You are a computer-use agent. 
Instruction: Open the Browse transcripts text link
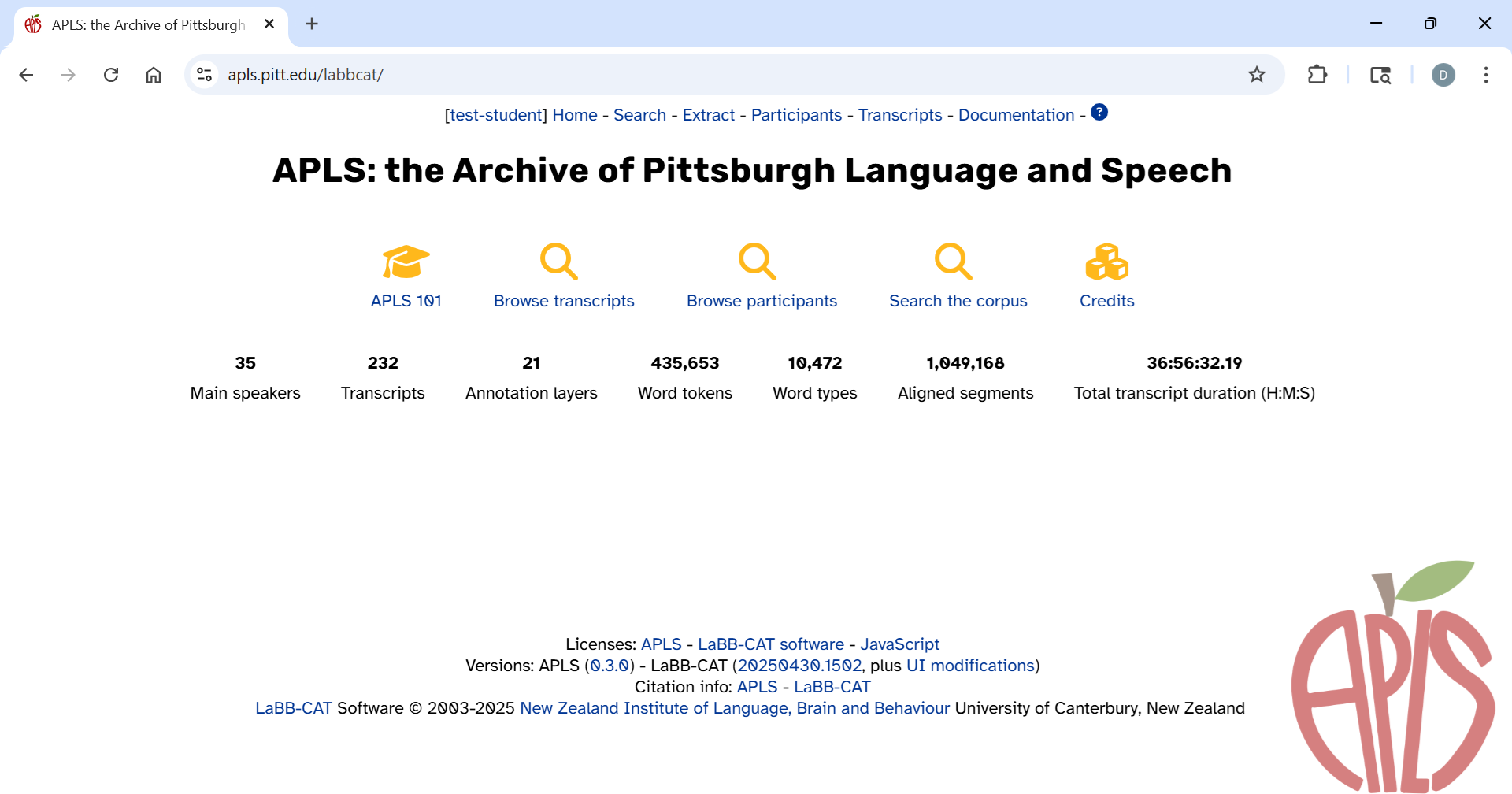point(564,301)
